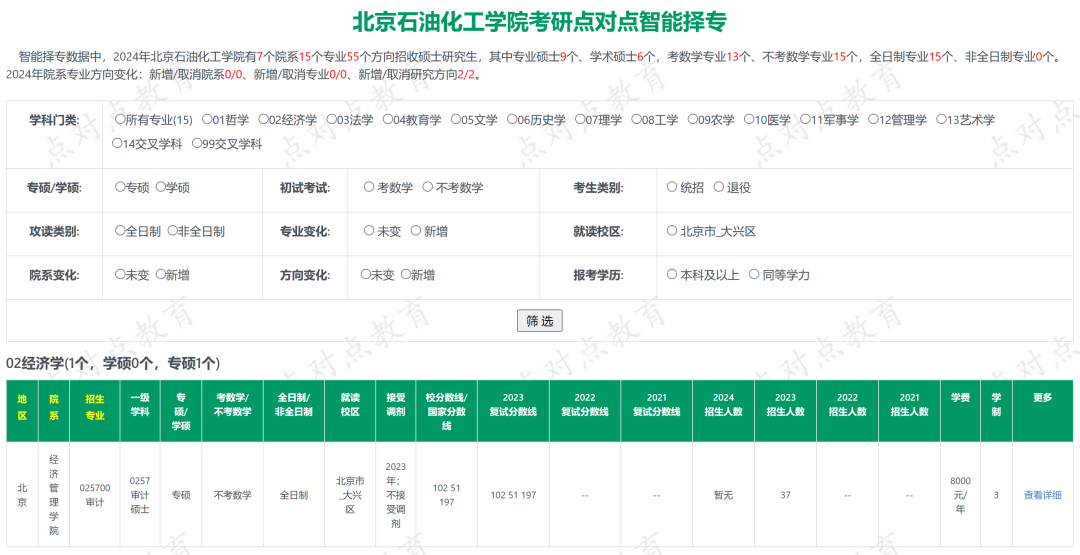Screen dimensions: 1080x555
Task: Click the 一级学科 column header
Action: coord(140,411)
